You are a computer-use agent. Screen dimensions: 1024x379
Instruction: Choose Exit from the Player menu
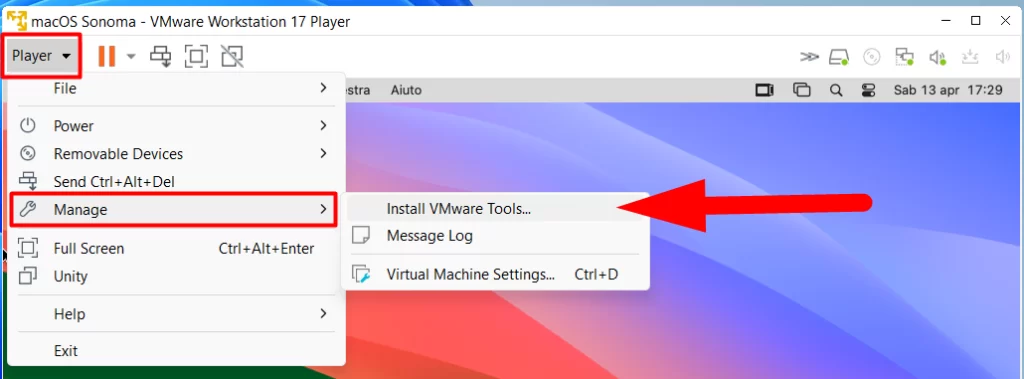click(x=176, y=351)
